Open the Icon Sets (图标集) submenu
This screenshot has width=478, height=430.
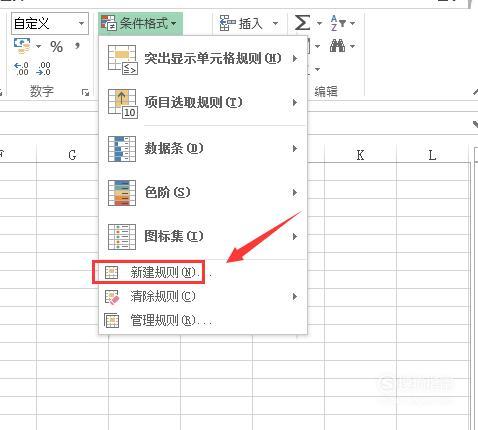(x=203, y=236)
